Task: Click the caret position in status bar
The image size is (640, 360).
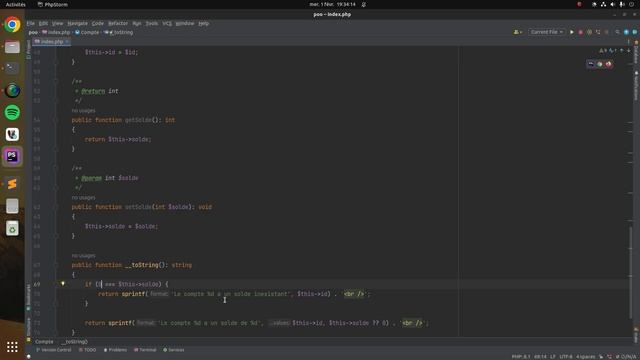Action: click(540, 357)
